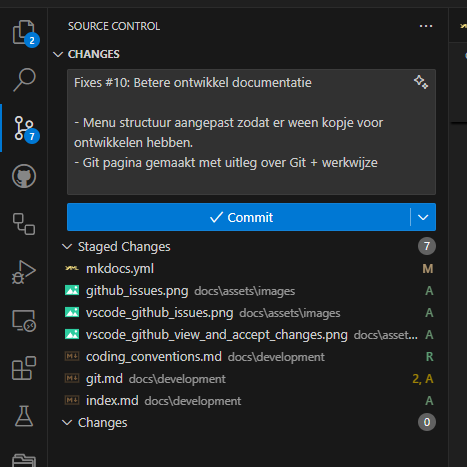Open Remote Explorer view
This screenshot has height=467, width=467.
(24, 320)
